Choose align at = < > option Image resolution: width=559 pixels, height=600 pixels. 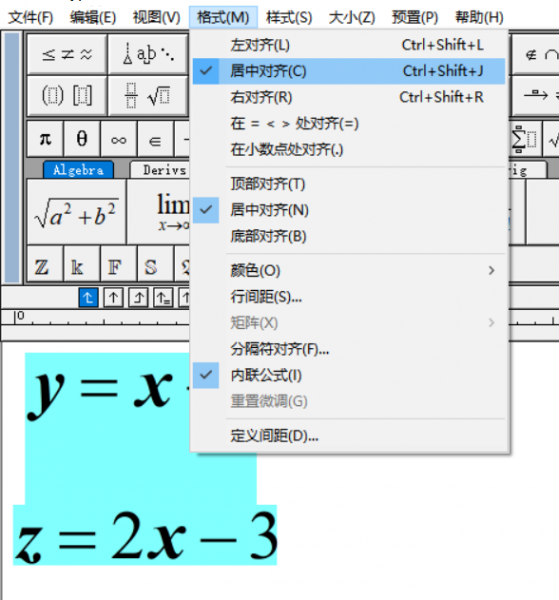click(x=349, y=124)
